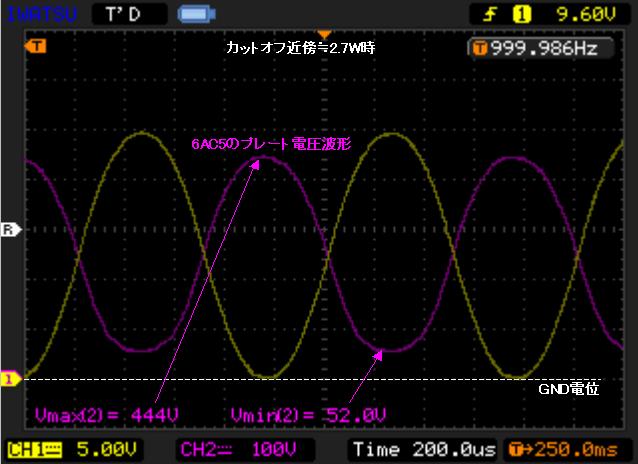Viewport: 638px width, 464px height.
Task: Click the GND電位 label
Action: tap(568, 389)
